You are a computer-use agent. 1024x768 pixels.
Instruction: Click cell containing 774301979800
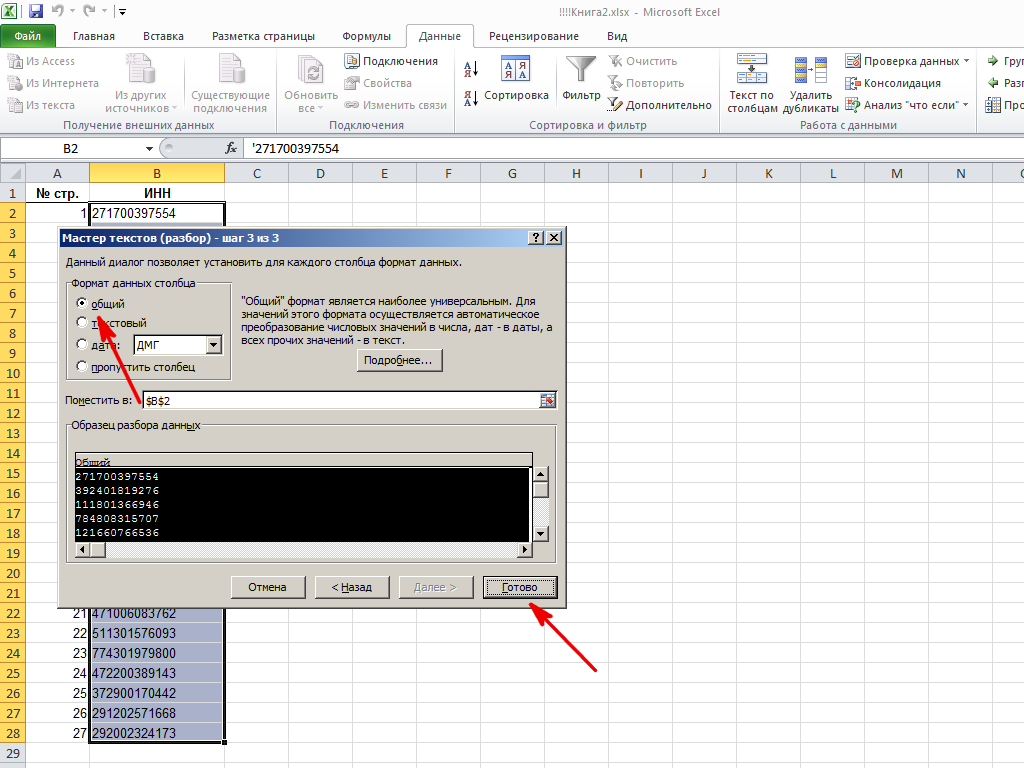(157, 653)
